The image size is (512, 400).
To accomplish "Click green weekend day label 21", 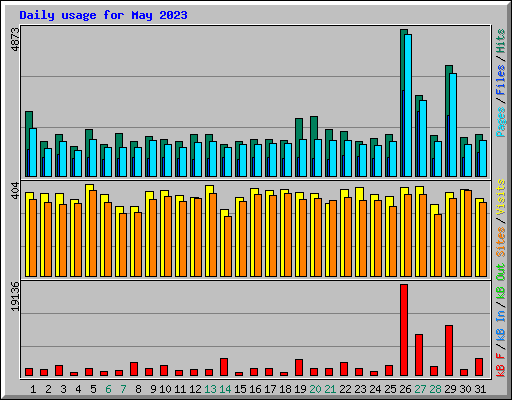I will pyautogui.click(x=330, y=389).
